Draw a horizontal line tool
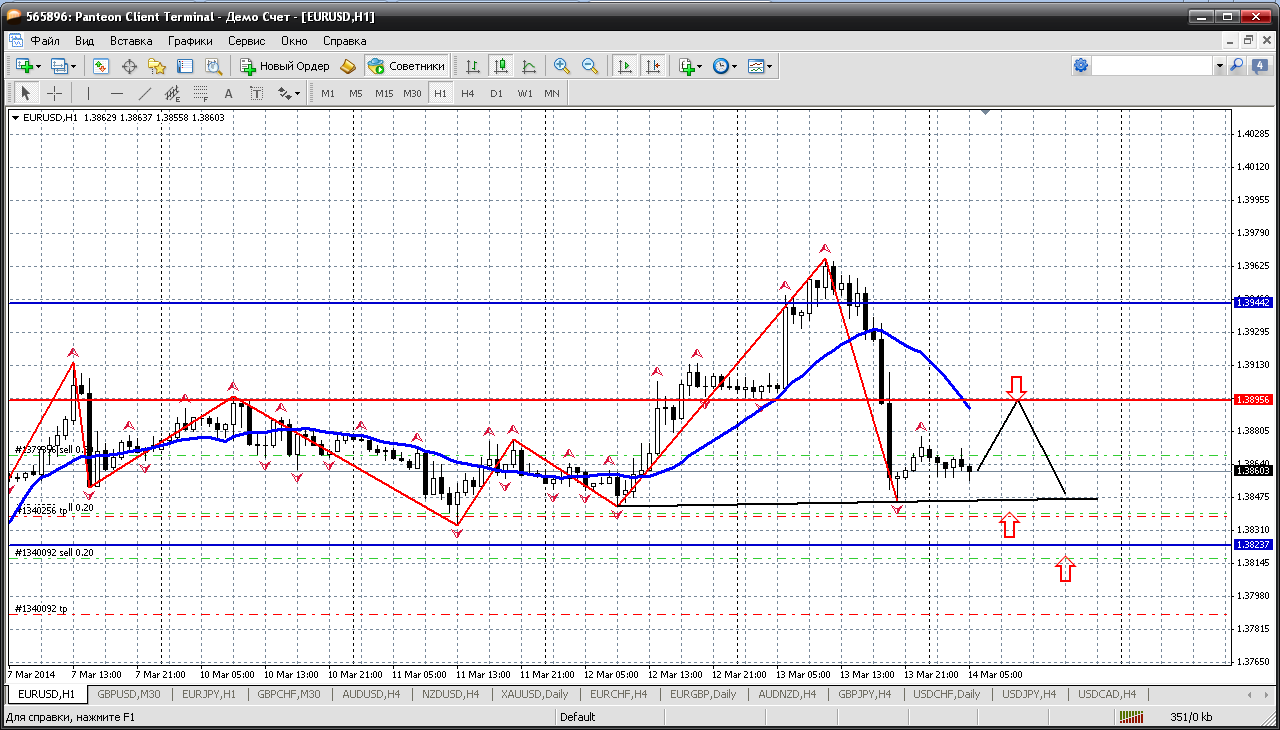Image resolution: width=1280 pixels, height=730 pixels. (117, 93)
